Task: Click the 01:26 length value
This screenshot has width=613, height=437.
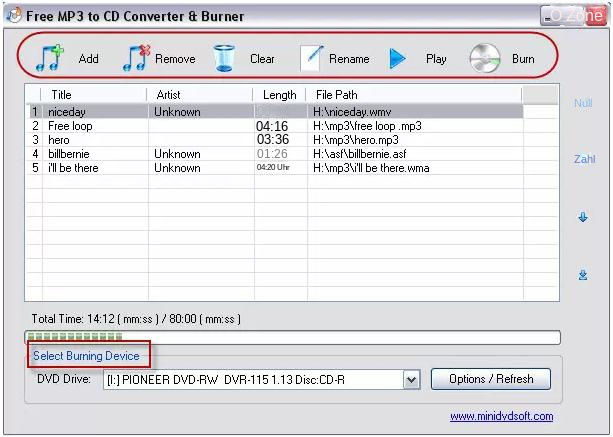Action: click(272, 154)
